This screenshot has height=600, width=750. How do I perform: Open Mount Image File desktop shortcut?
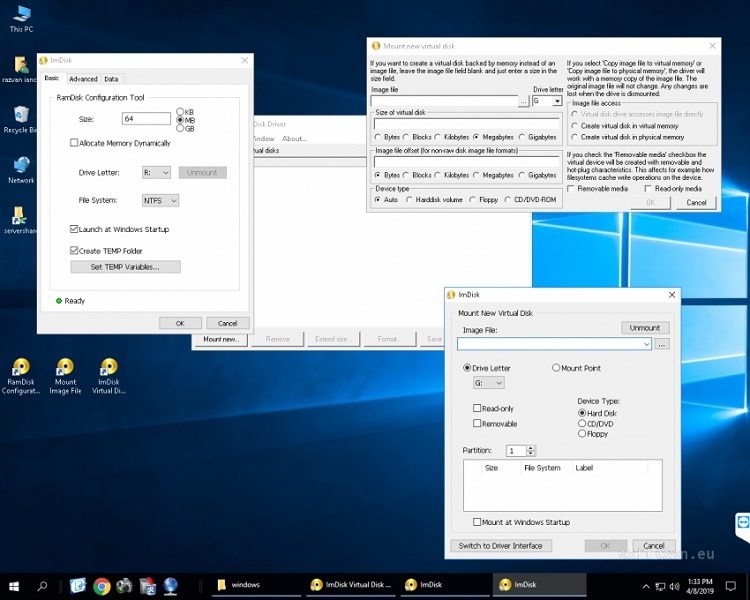tap(65, 377)
